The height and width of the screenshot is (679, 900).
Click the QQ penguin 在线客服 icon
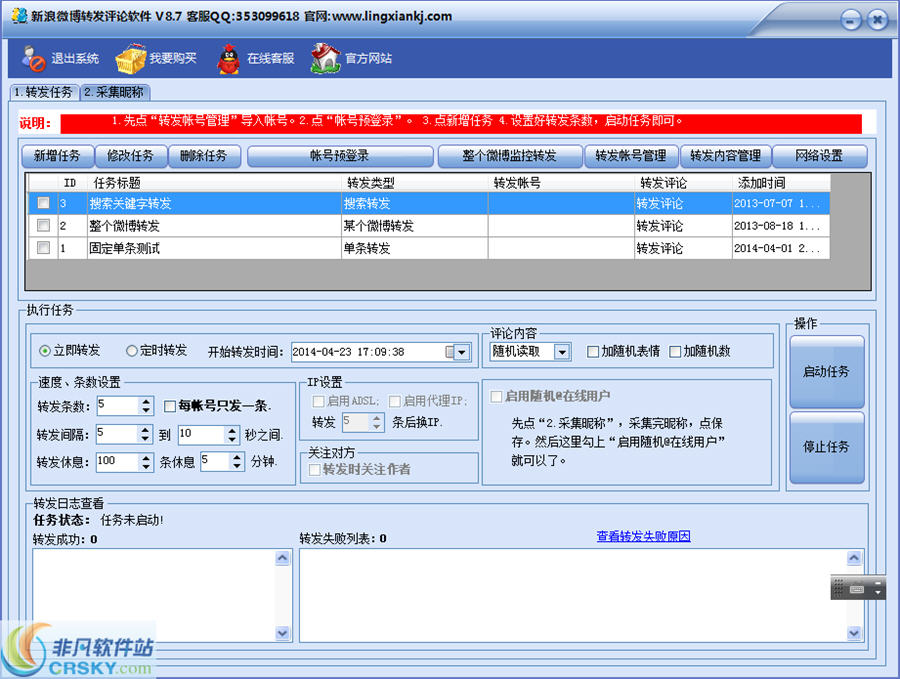[228, 59]
